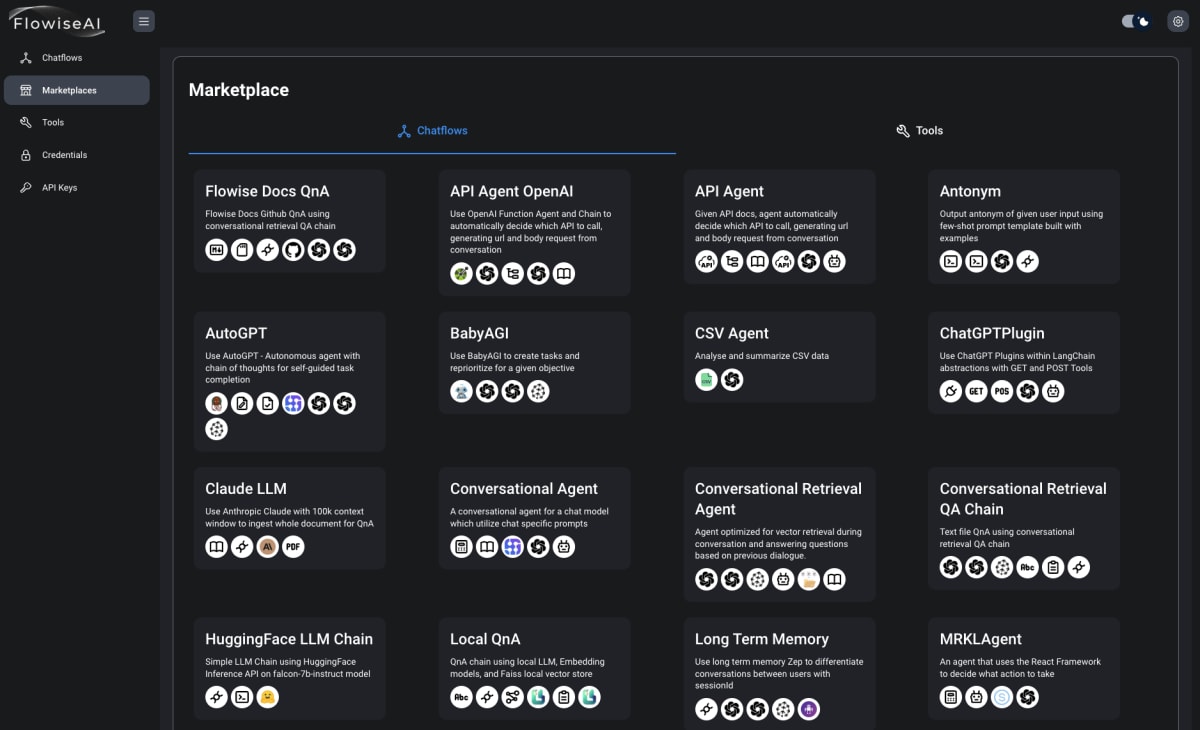
Task: Click the book icon in Claude LLM card
Action: 216,547
